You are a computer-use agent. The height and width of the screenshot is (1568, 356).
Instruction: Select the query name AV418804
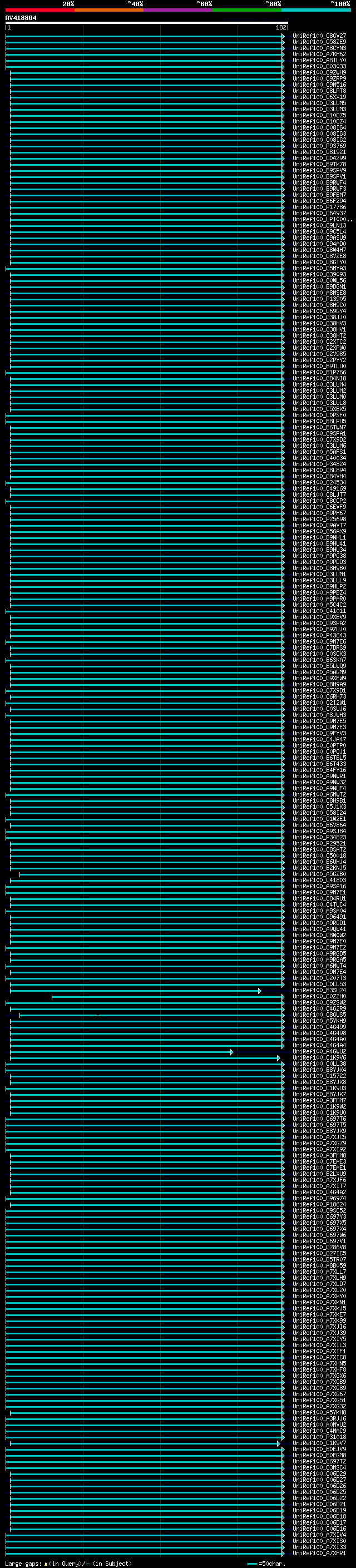coord(21,18)
